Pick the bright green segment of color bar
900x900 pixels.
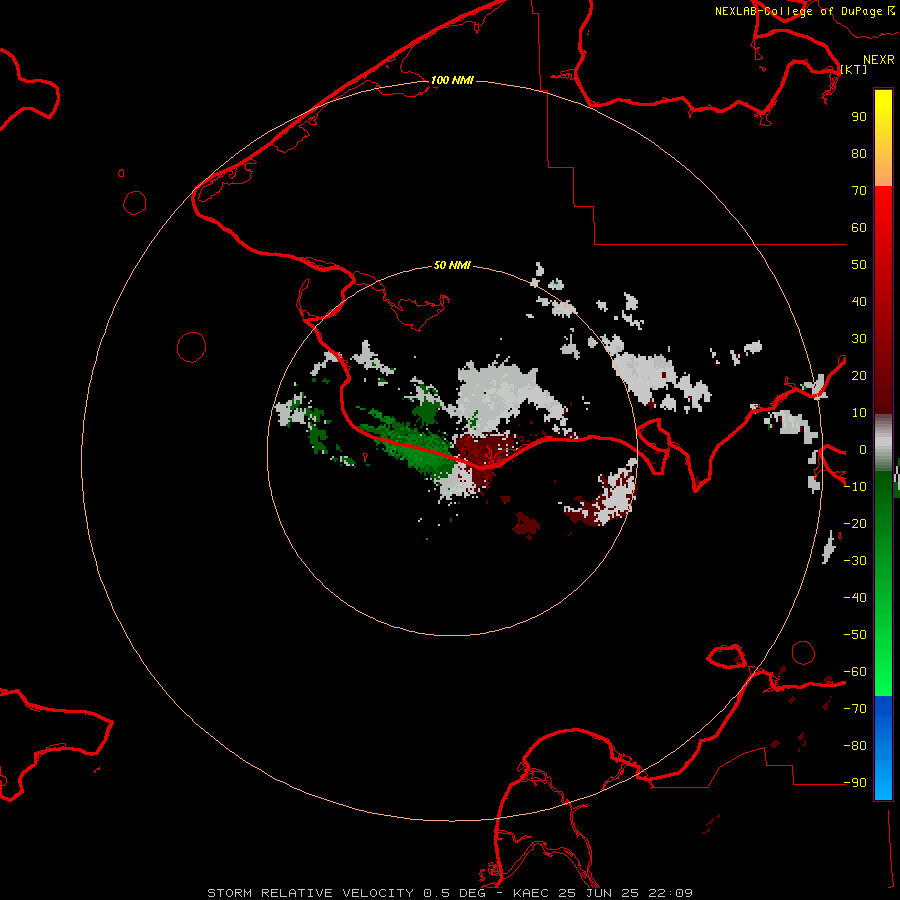883,660
